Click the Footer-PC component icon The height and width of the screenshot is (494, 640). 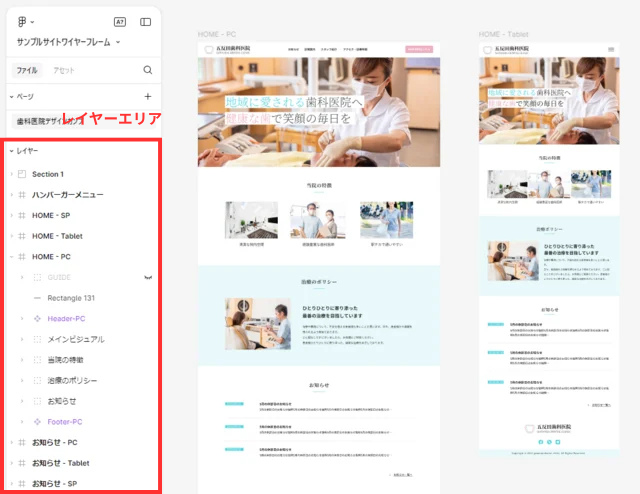[x=38, y=422]
